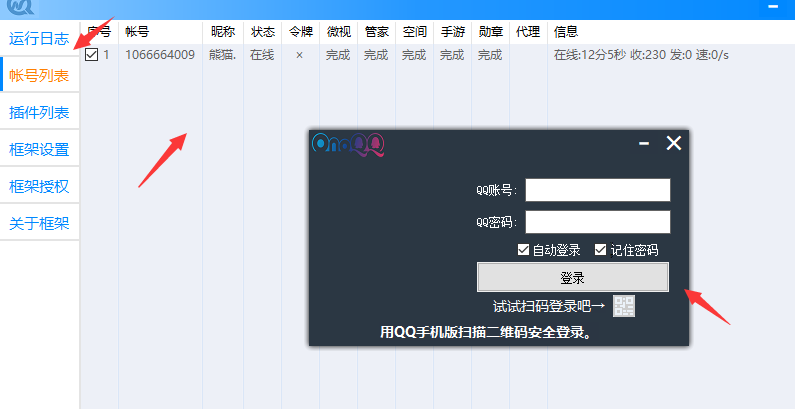The width and height of the screenshot is (795, 409).
Task: Click the 空间 column header
Action: 415,32
